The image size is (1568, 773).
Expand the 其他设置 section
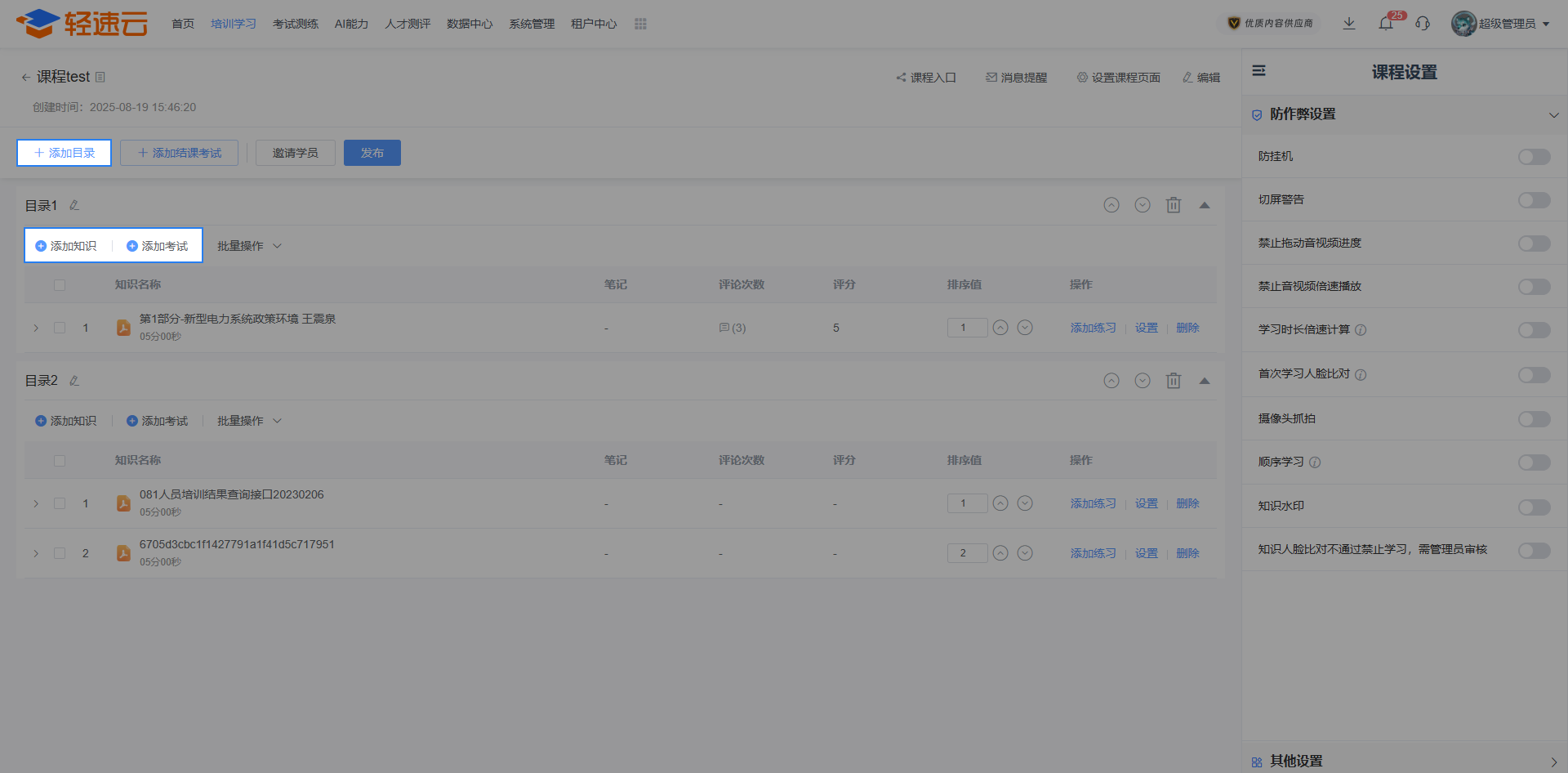click(1405, 761)
